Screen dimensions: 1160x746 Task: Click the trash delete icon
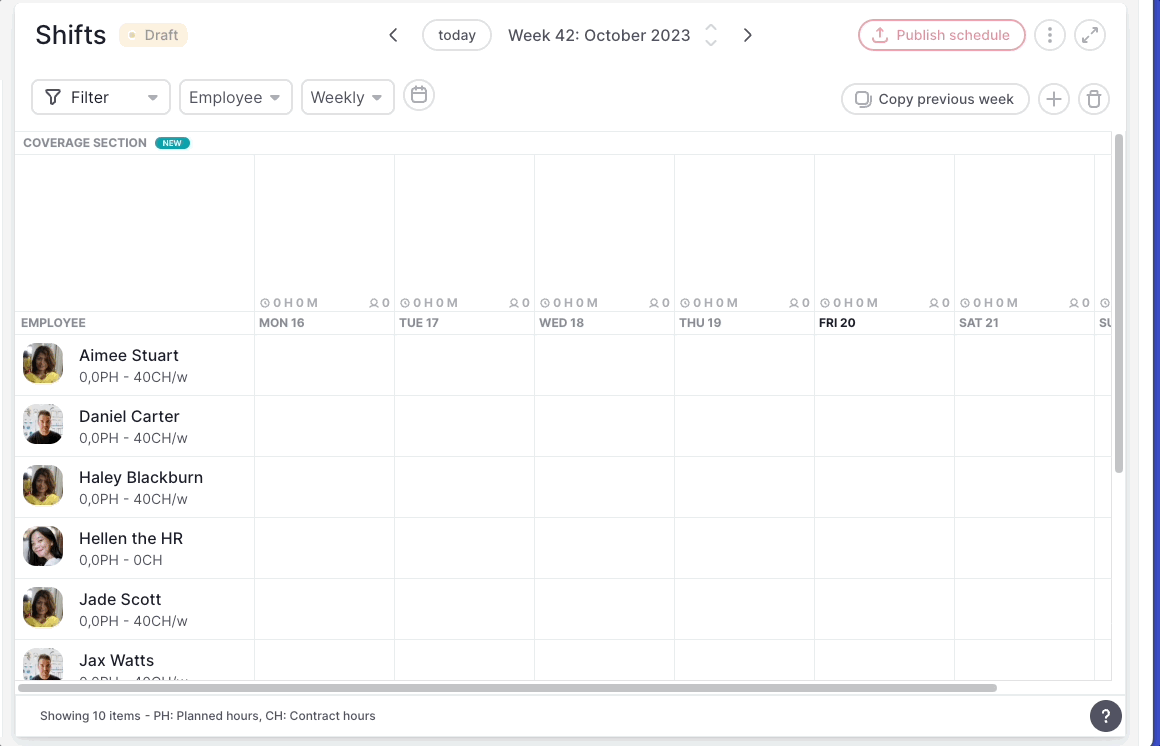pos(1094,99)
